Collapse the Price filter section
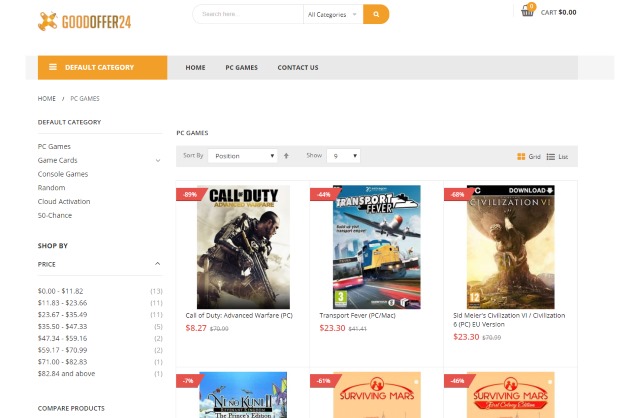Image resolution: width=640 pixels, height=418 pixels. pyautogui.click(x=158, y=264)
